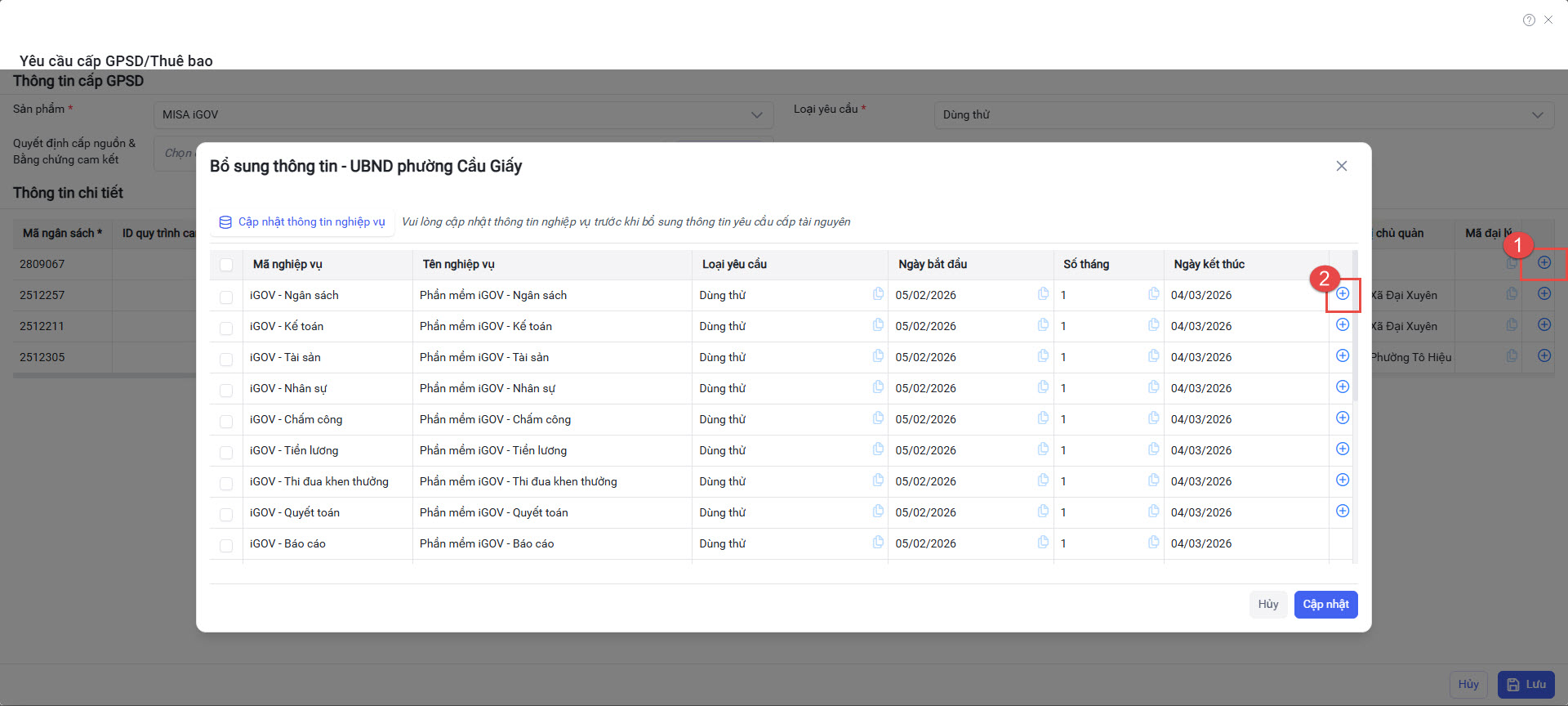
Task: Tick the select-all checkbox in table header
Action: [x=226, y=265]
